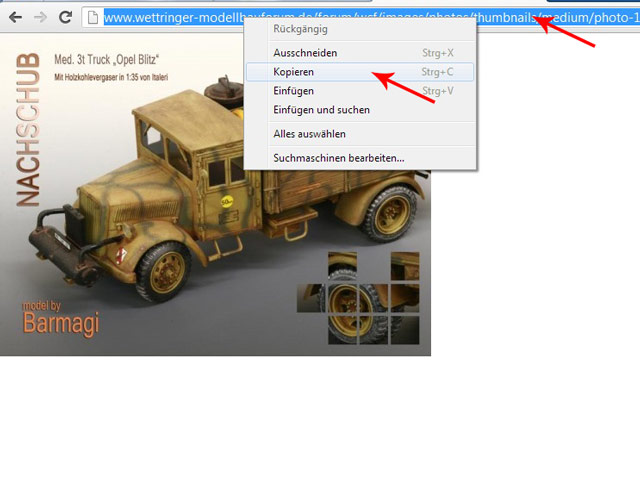Image resolution: width=640 pixels, height=480 pixels.
Task: Select Einfügen in the context menu
Action: point(360,91)
